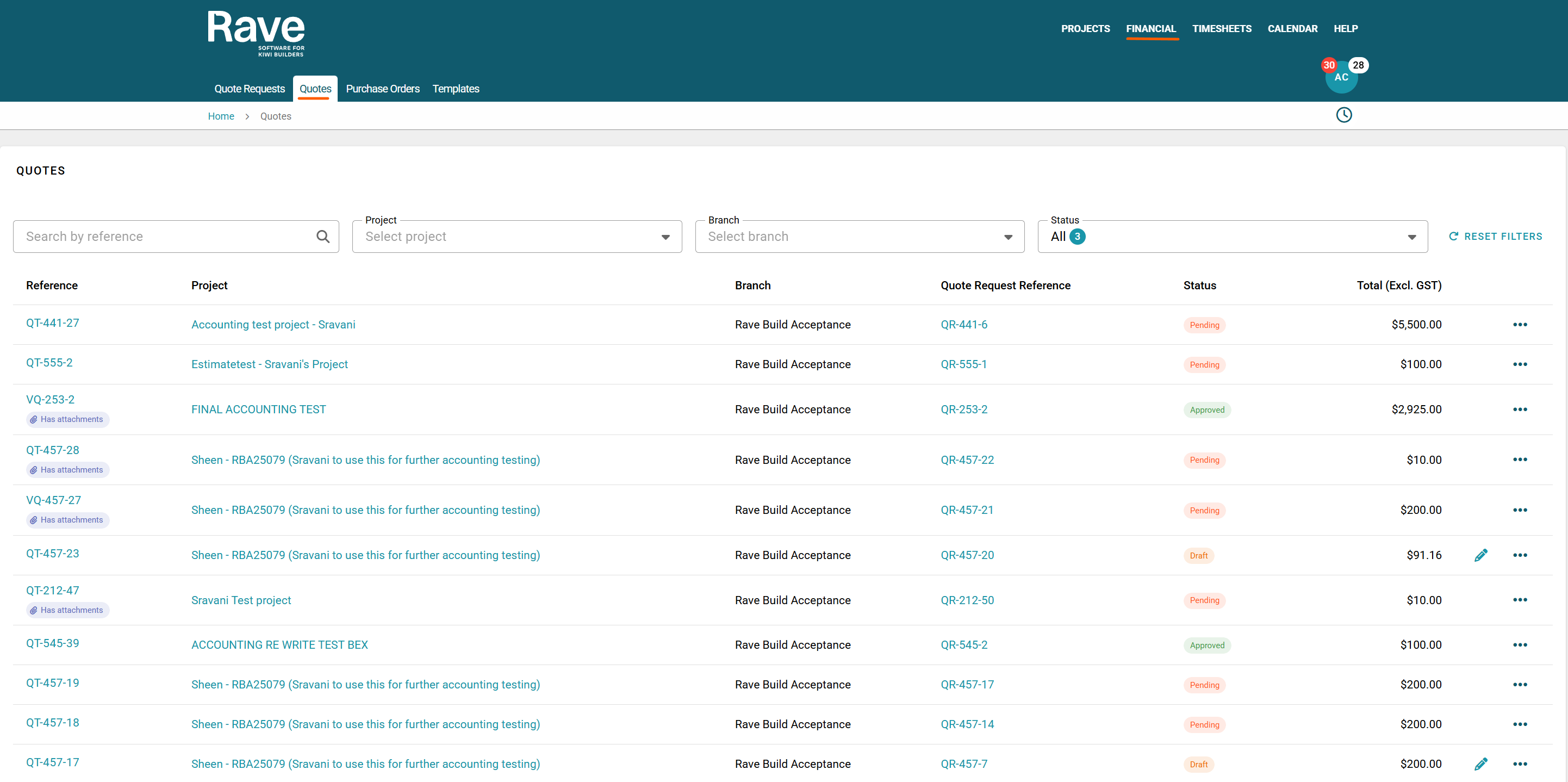
Task: Open the clock history icon
Action: pos(1343,115)
